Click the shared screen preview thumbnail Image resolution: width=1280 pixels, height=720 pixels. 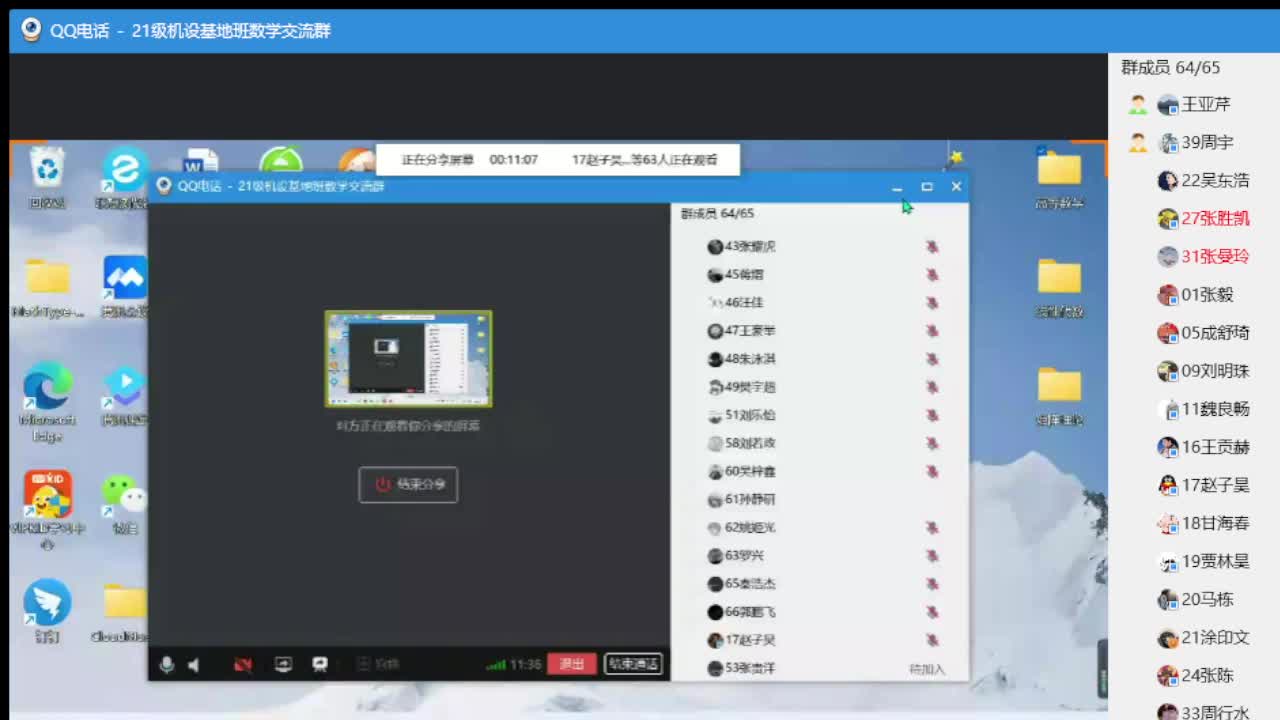click(x=408, y=358)
